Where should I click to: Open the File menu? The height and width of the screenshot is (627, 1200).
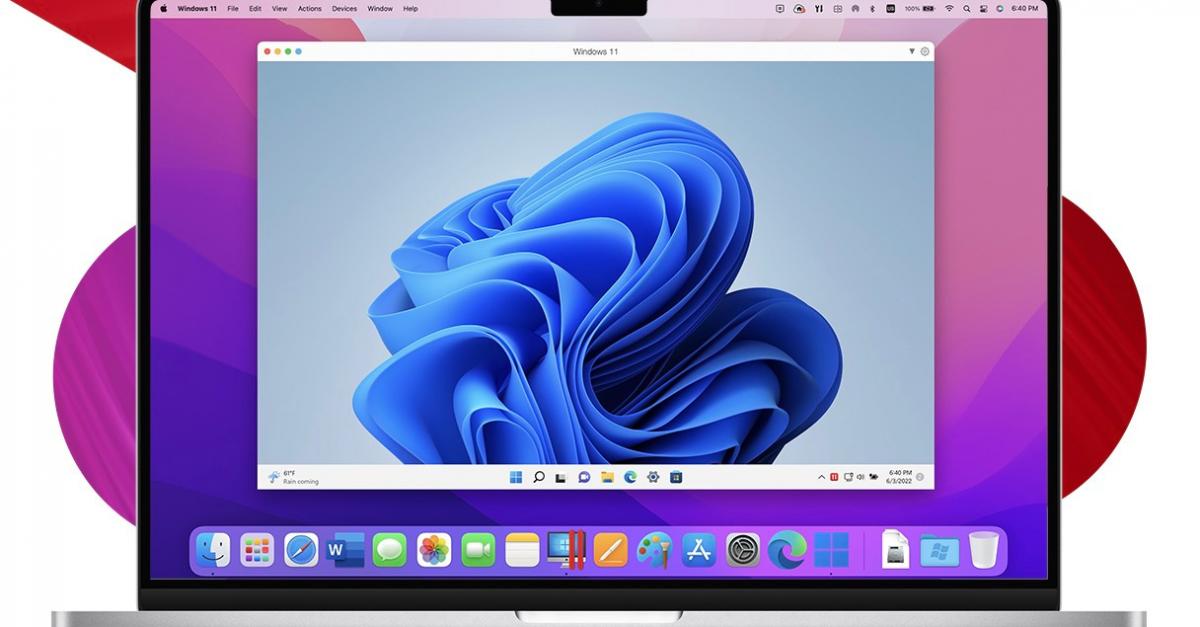(233, 8)
